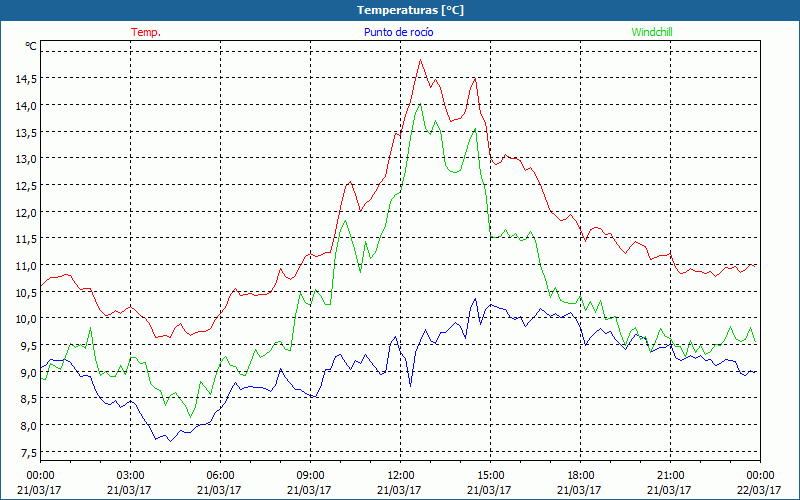Click the 12,0 y-axis value
This screenshot has width=800, height=500.
(26, 212)
